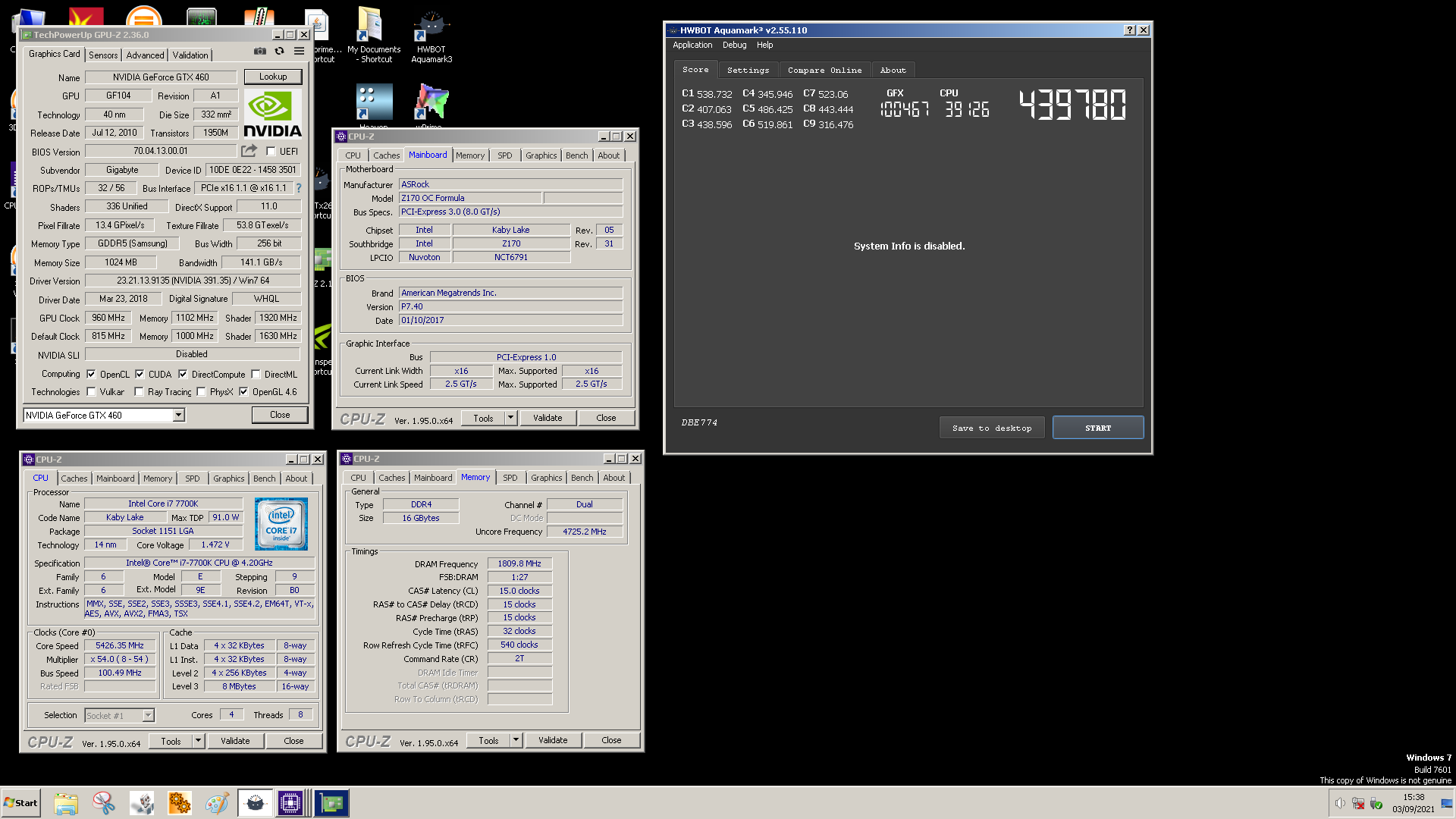Click Tools button in CPU tab window
The height and width of the screenshot is (819, 1456).
(x=171, y=741)
